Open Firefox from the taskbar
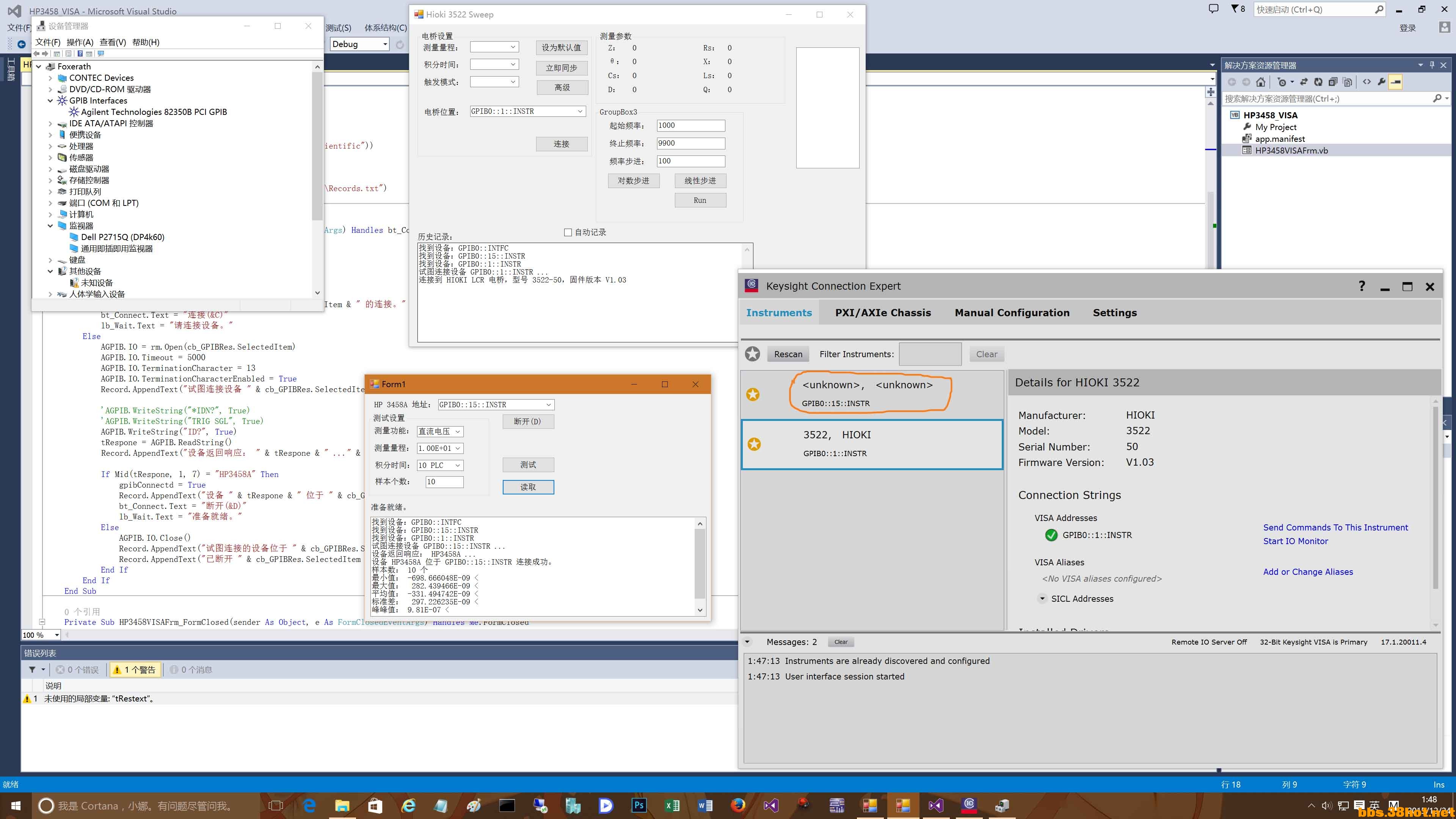Image resolution: width=1456 pixels, height=819 pixels. click(x=738, y=805)
